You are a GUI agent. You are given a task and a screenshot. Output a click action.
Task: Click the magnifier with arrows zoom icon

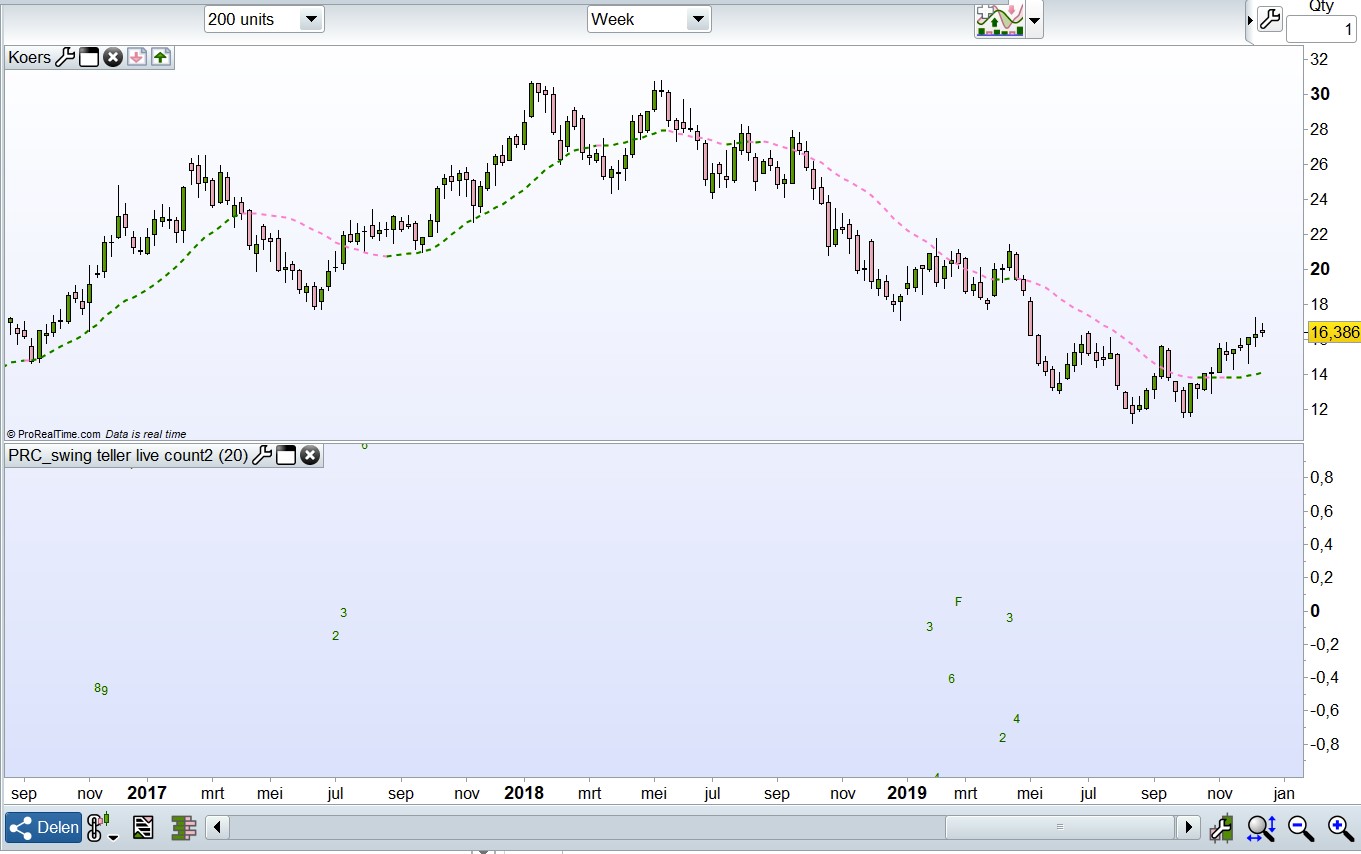1260,827
